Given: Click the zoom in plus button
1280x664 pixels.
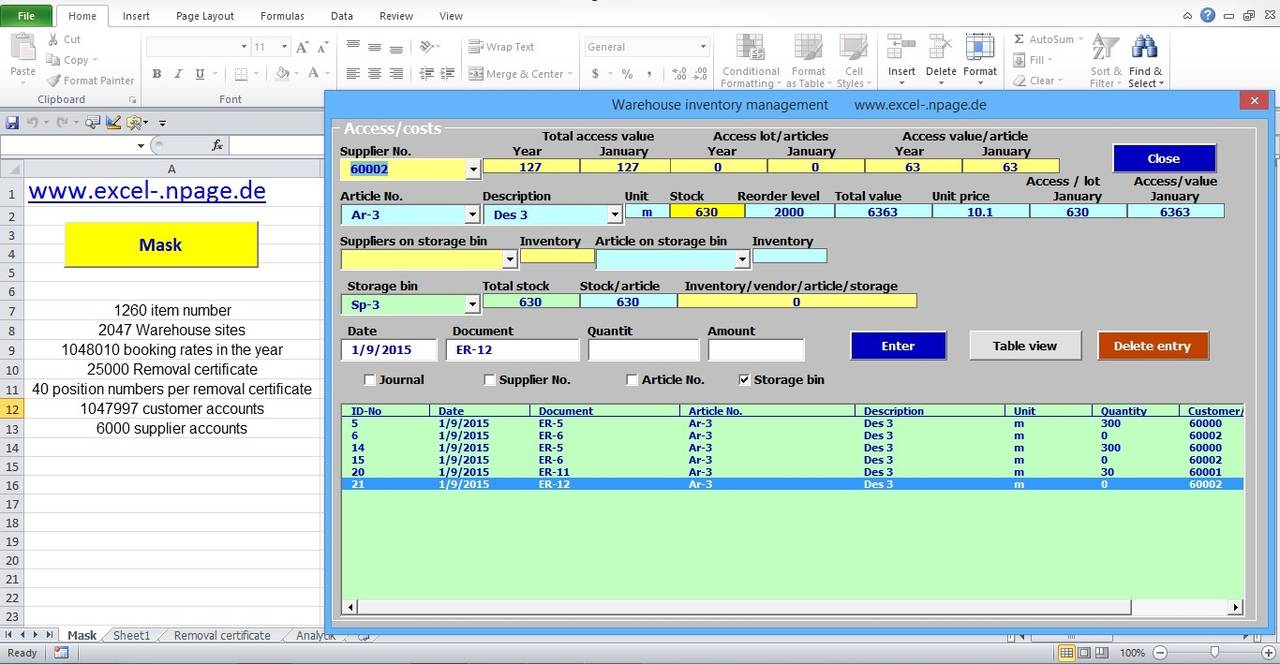Looking at the screenshot, I should pyautogui.click(x=1268, y=653).
